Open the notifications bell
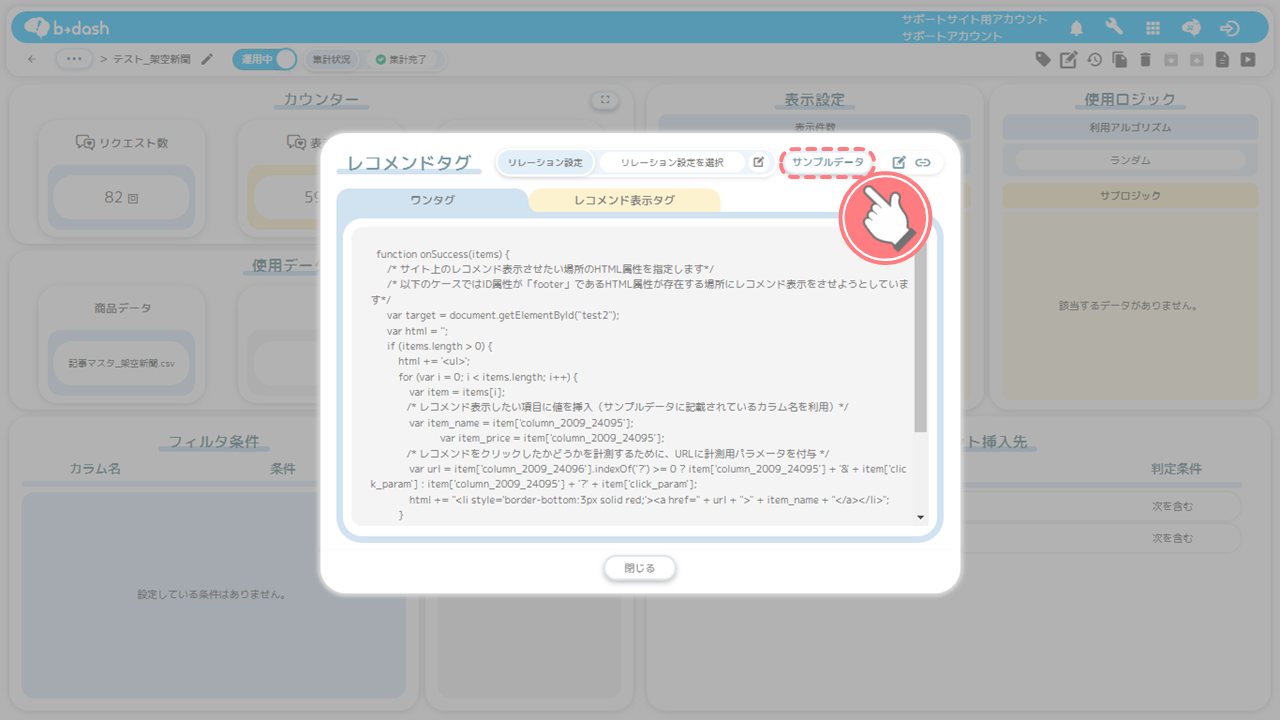 pos(1077,28)
